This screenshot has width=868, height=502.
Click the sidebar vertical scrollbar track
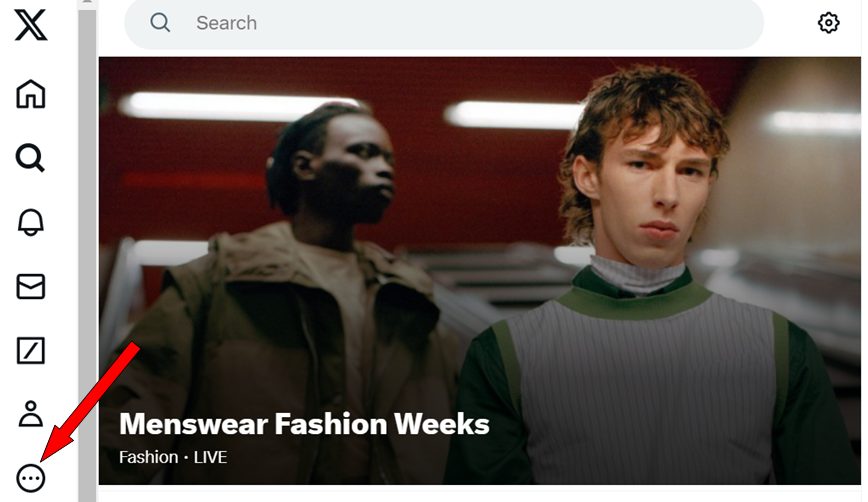pyautogui.click(x=87, y=255)
